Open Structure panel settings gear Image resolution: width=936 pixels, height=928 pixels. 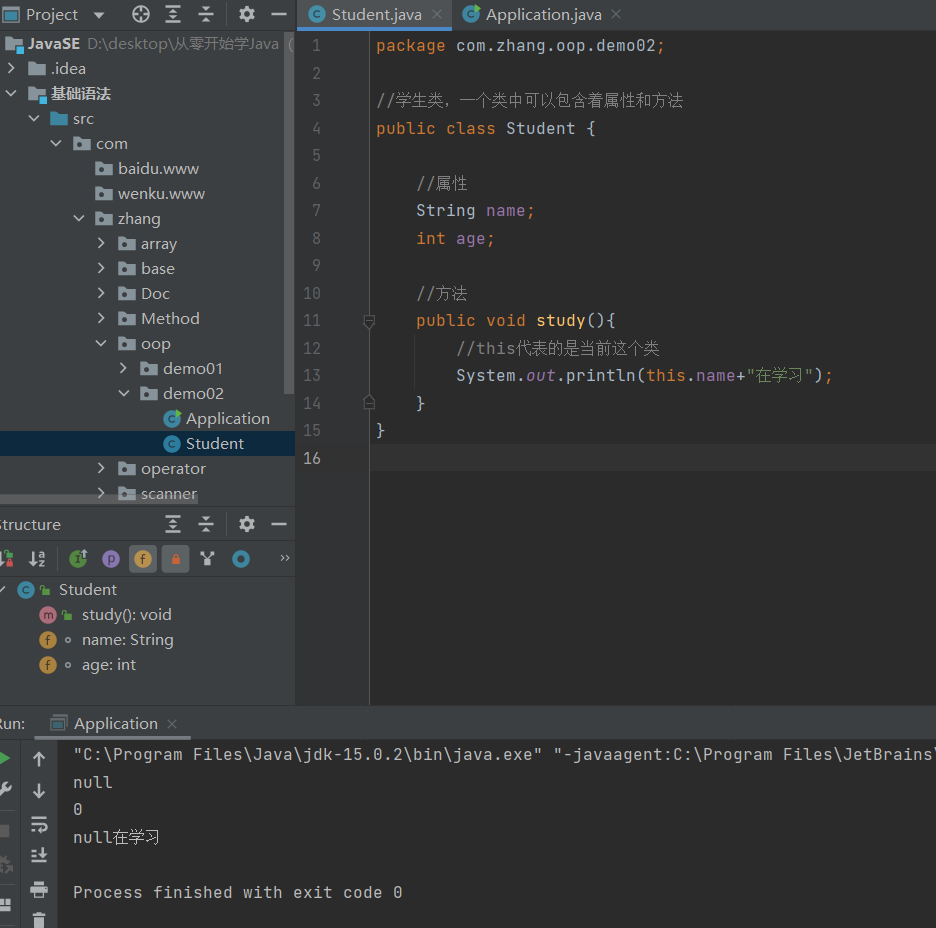(x=247, y=524)
